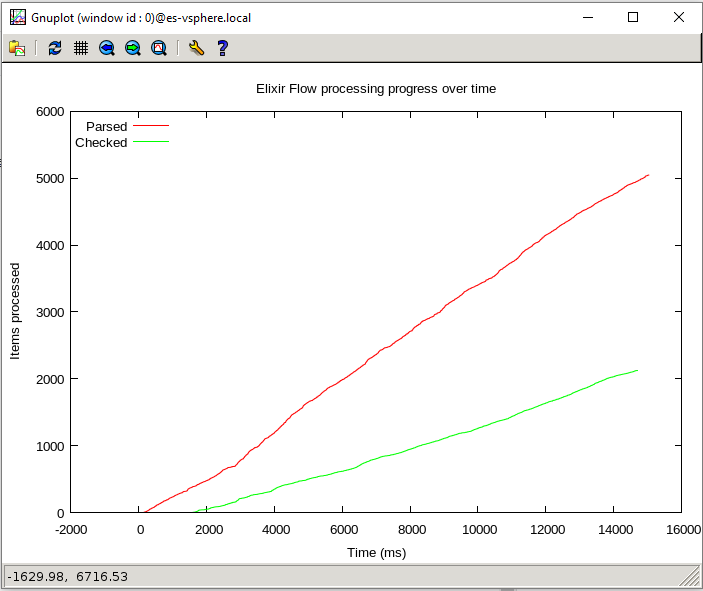703x591 pixels.
Task: Toggle the grid icon
Action: [81, 48]
